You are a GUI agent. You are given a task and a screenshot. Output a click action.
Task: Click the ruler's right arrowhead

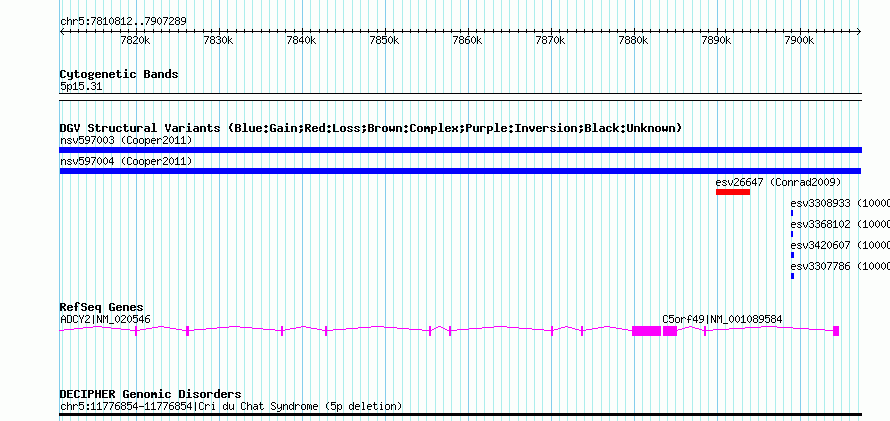pos(859,32)
